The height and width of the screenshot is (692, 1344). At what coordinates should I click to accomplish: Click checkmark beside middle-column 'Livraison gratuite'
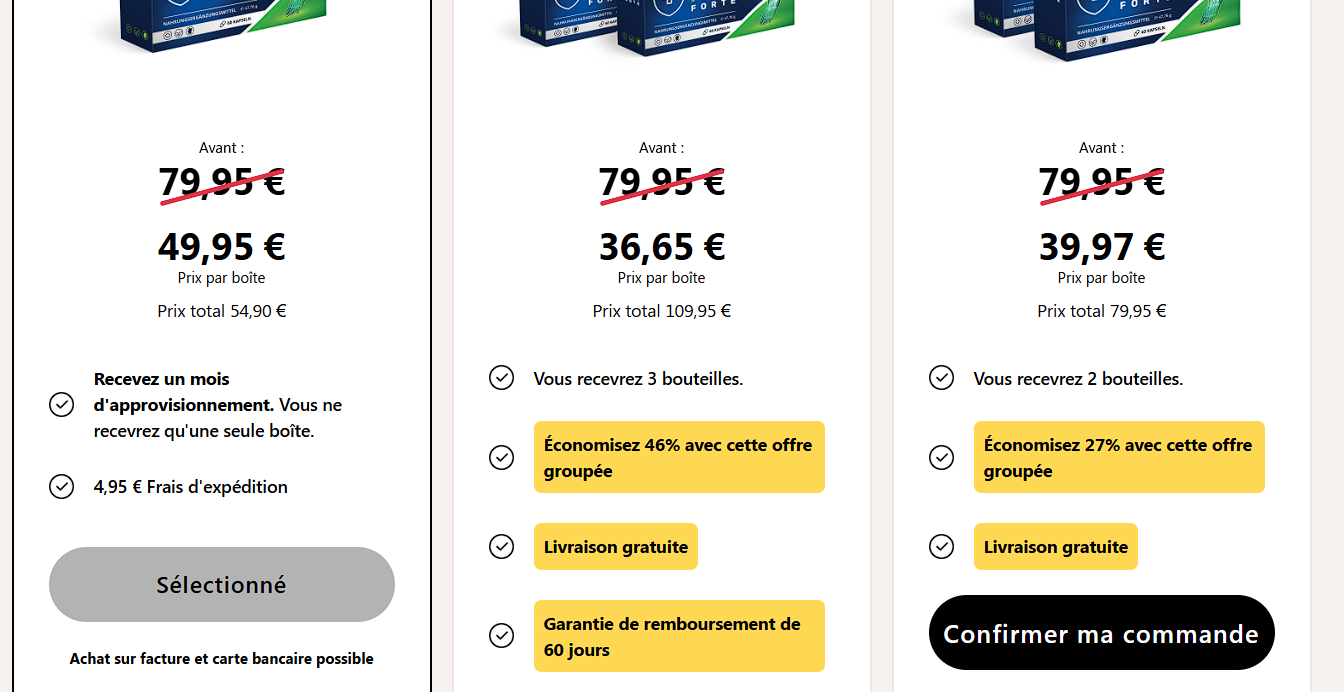[x=501, y=546]
